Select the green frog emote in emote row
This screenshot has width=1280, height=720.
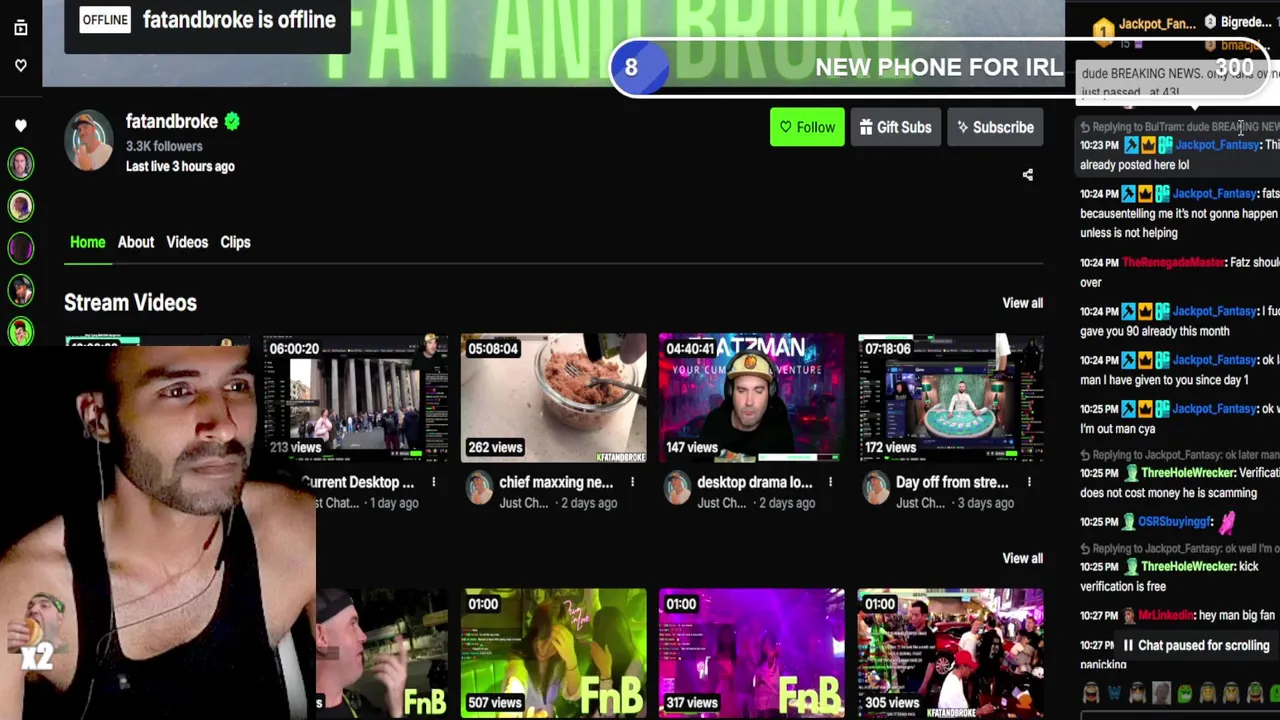(x=1185, y=693)
